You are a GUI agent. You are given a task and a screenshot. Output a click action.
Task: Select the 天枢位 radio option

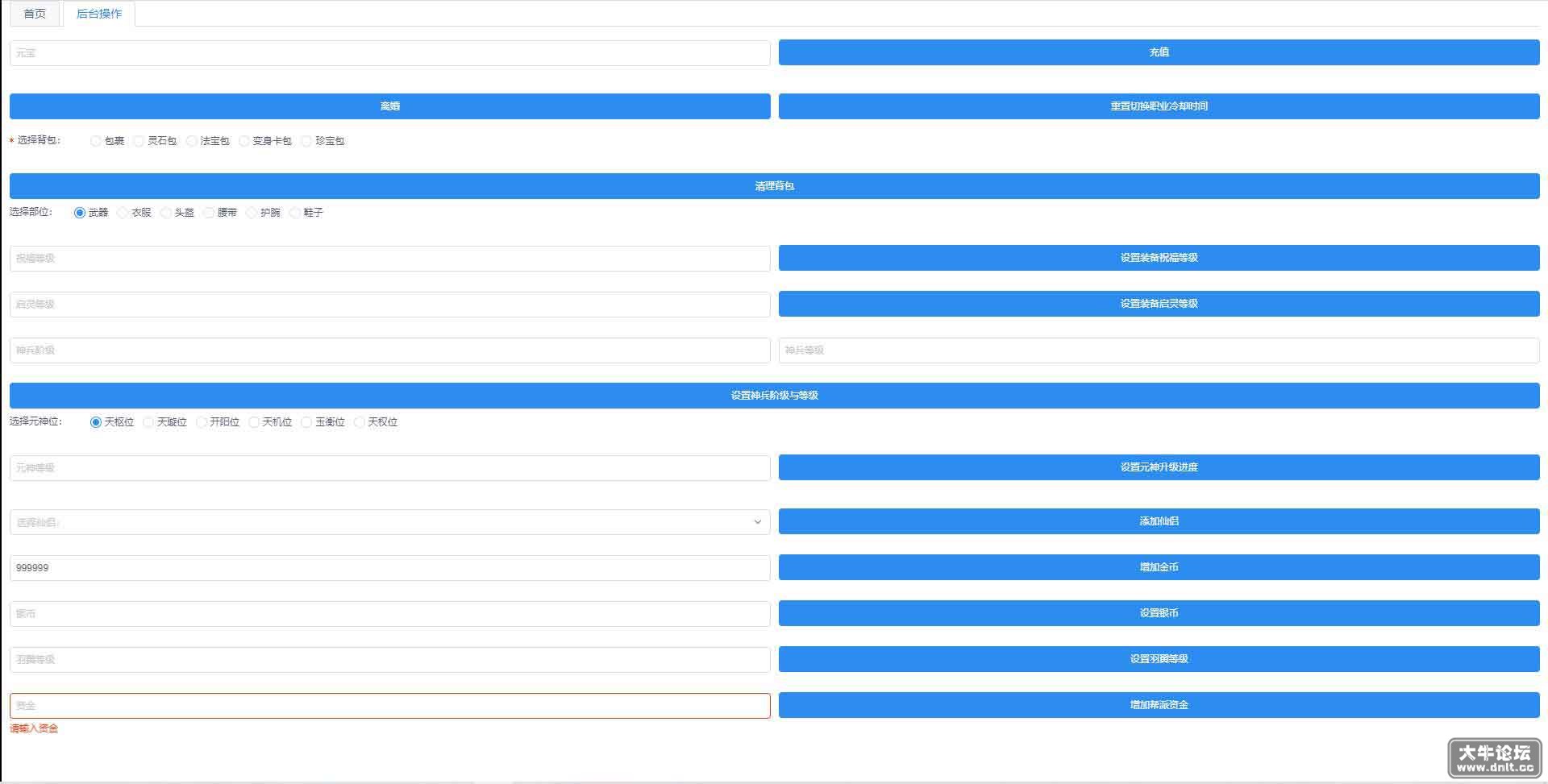coord(96,422)
